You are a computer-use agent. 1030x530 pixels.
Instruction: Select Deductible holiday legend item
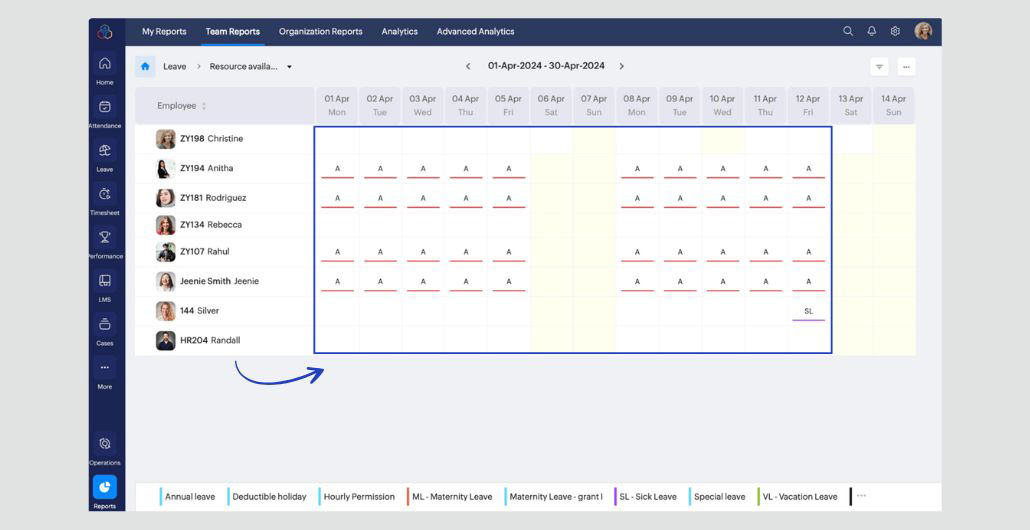[269, 497]
